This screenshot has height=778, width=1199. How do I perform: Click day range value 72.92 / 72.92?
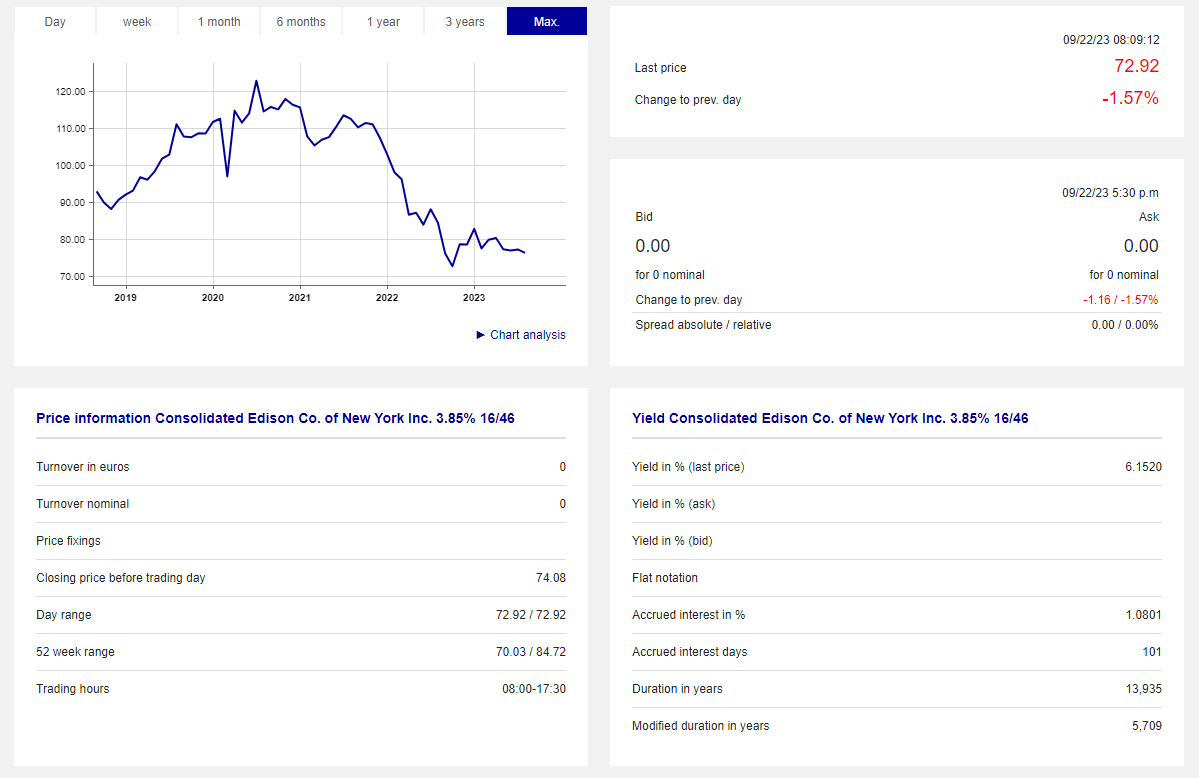(531, 615)
